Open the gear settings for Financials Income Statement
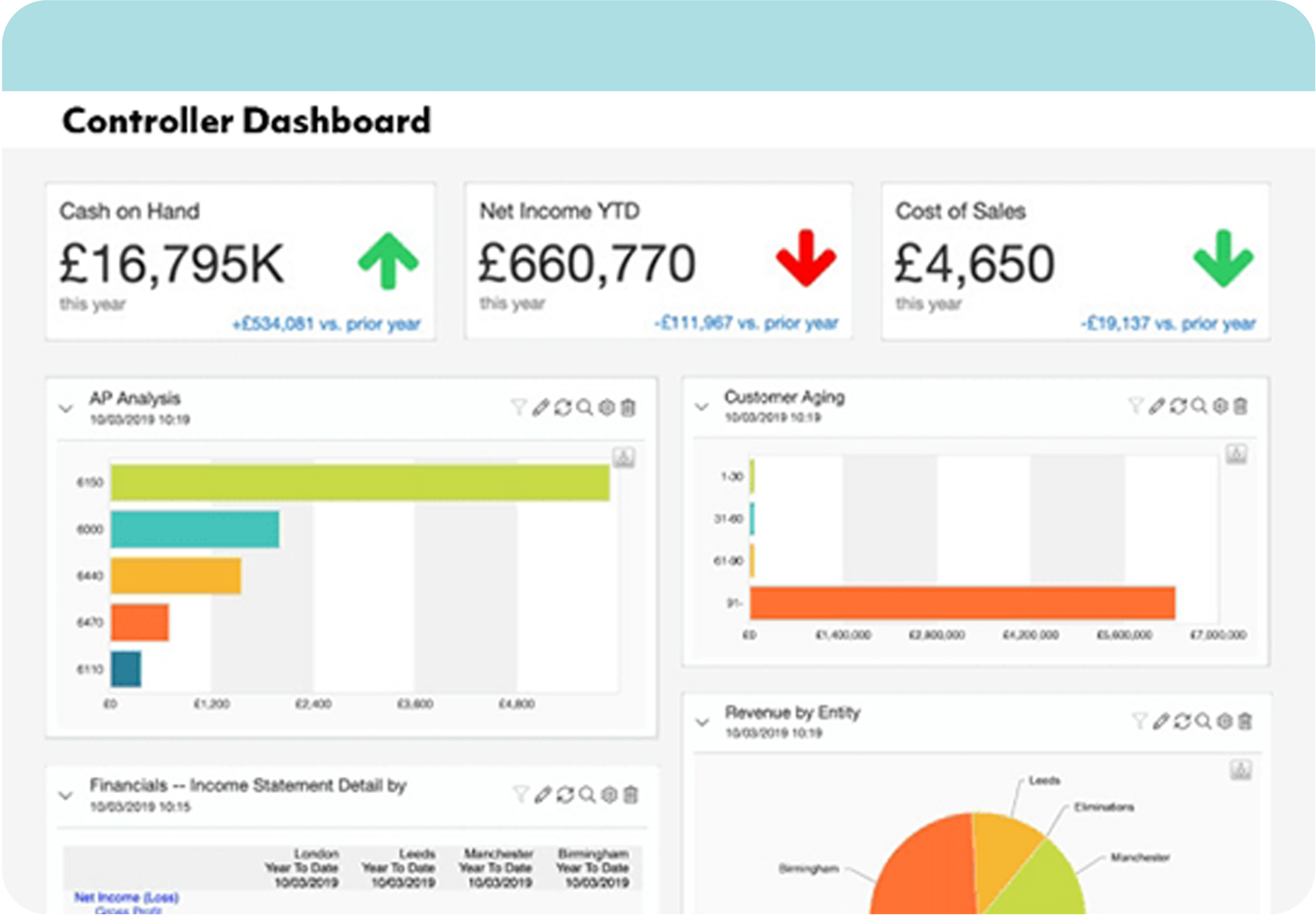 pyautogui.click(x=609, y=795)
